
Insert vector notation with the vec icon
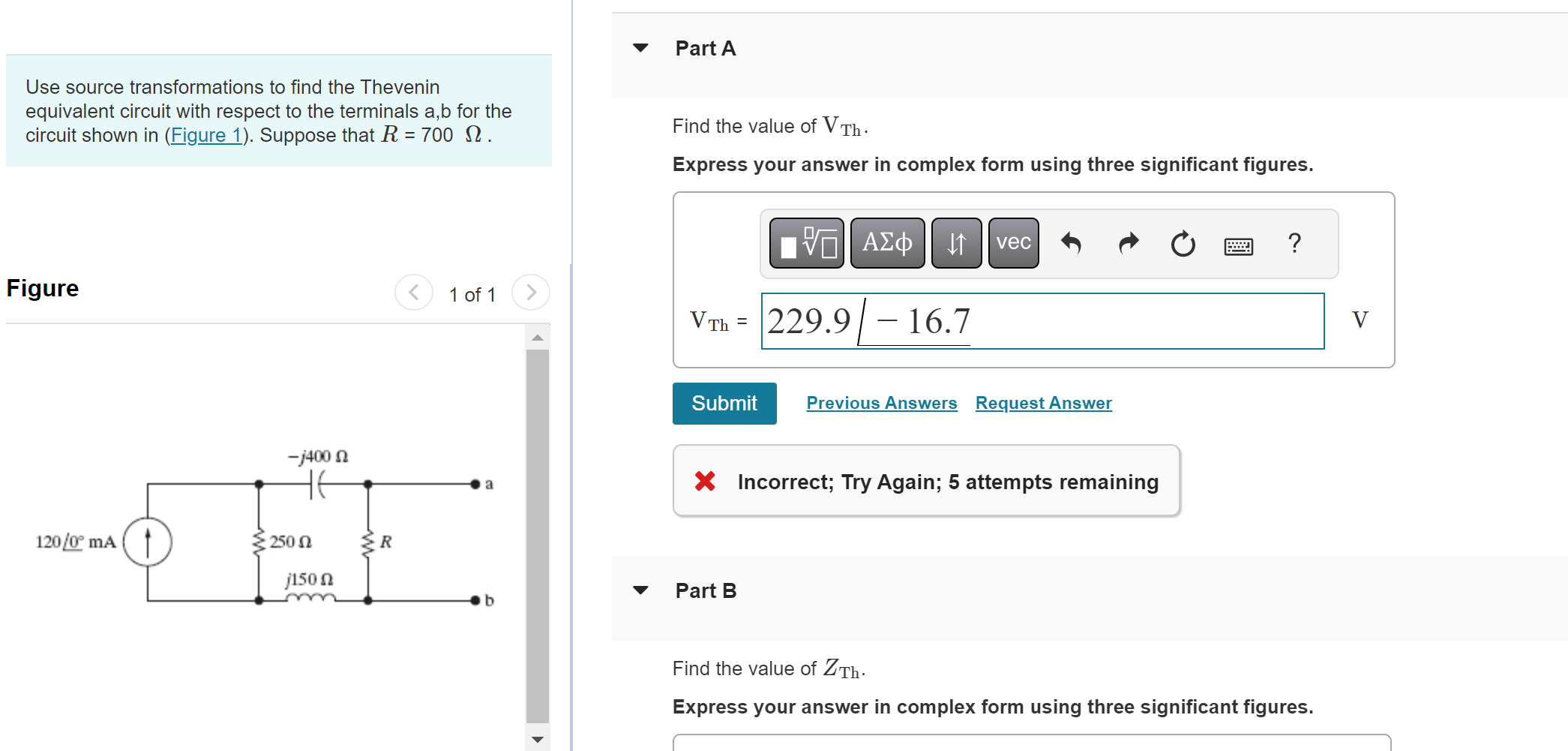[x=1012, y=242]
